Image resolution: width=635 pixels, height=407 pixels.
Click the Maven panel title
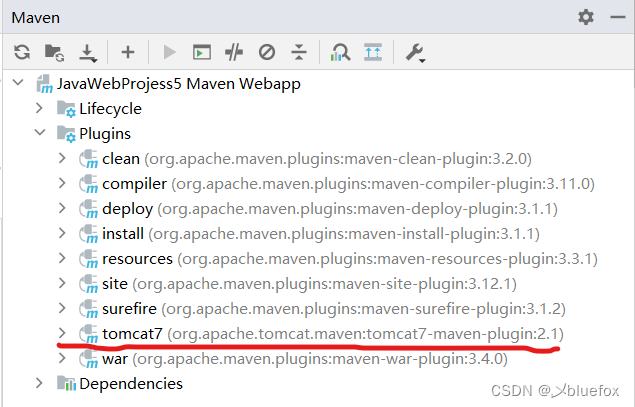pos(36,18)
